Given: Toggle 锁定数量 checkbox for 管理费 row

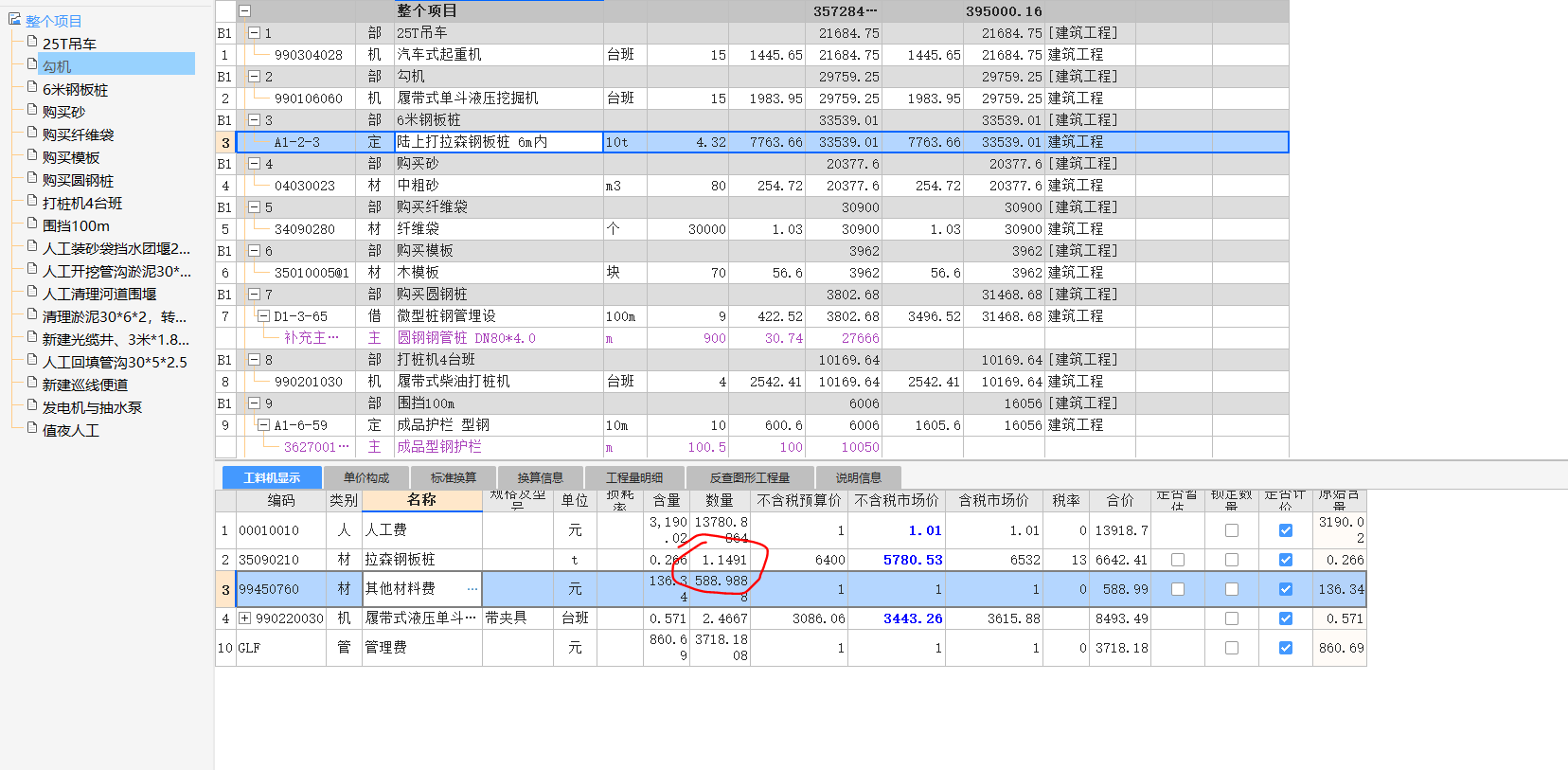Looking at the screenshot, I should 1232,648.
